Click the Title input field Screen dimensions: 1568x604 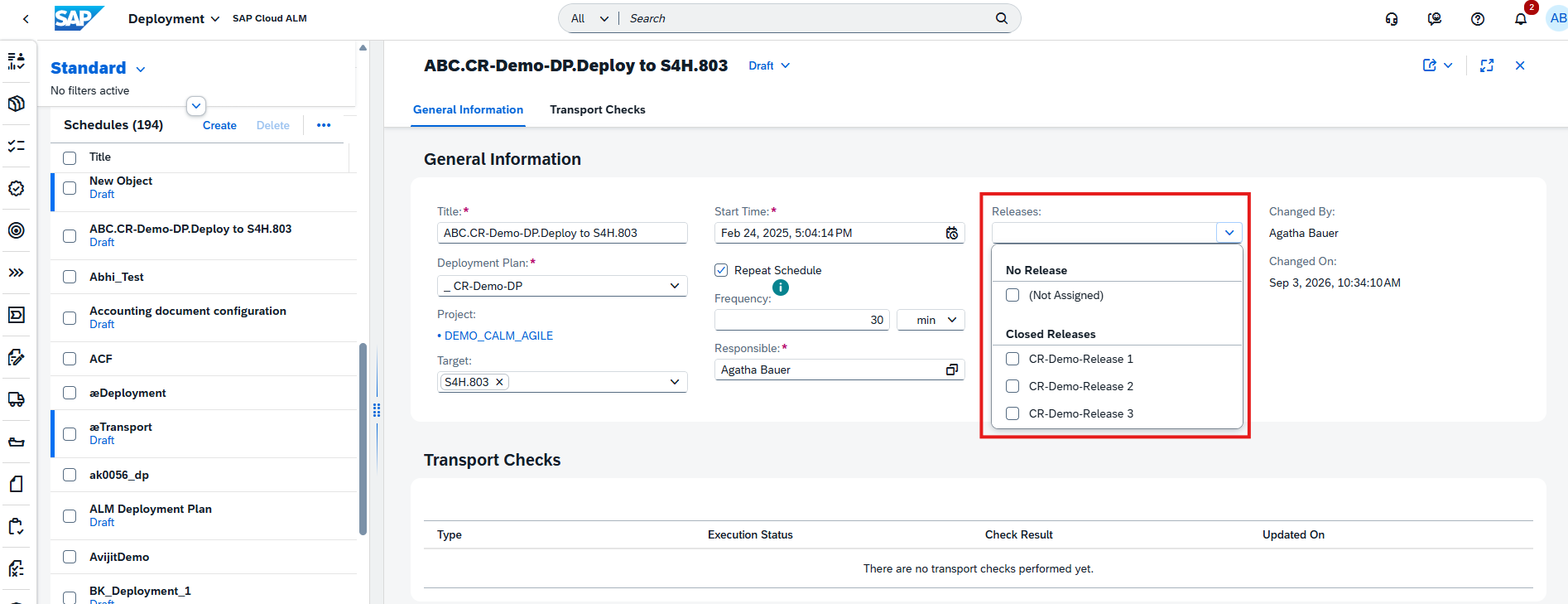tap(562, 233)
